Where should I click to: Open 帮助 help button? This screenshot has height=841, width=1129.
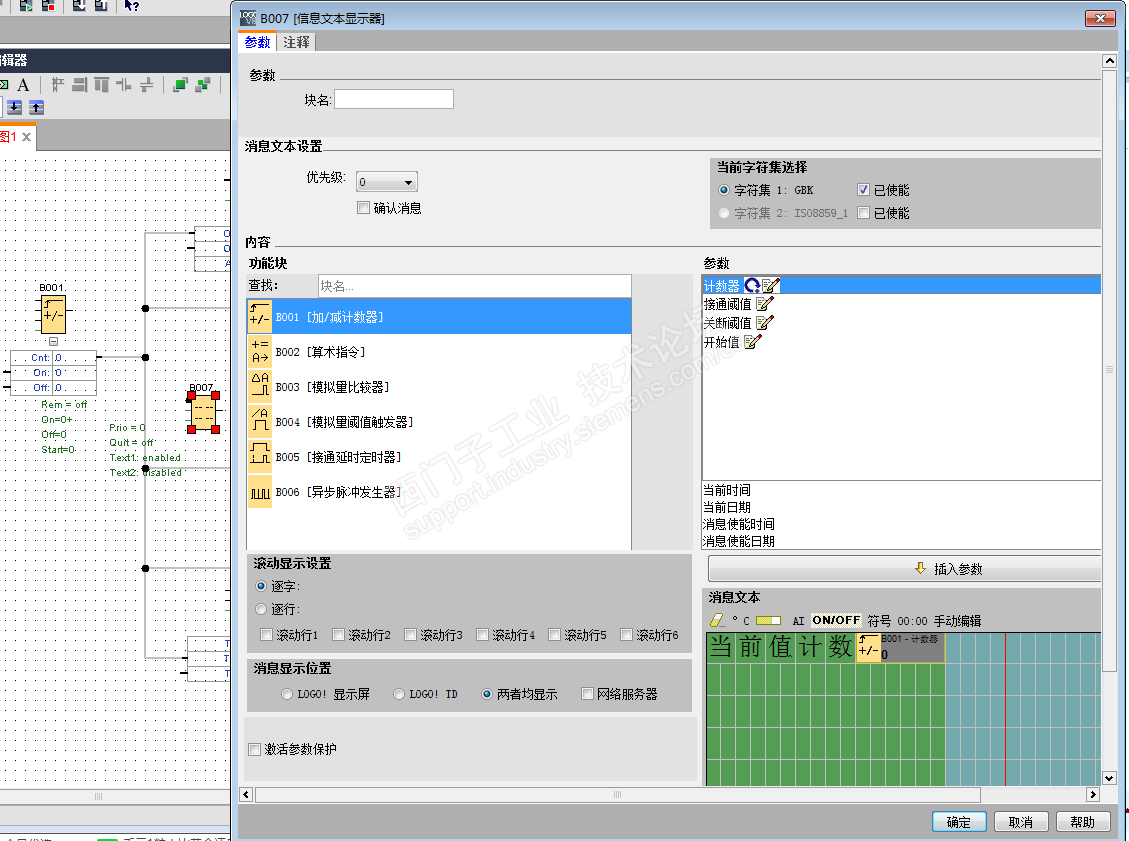1082,822
